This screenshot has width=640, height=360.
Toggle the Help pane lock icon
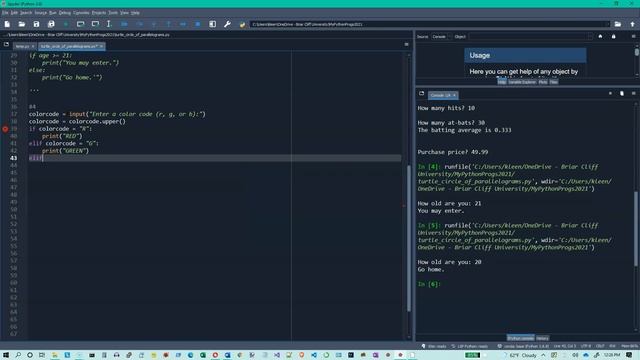[x=613, y=36]
